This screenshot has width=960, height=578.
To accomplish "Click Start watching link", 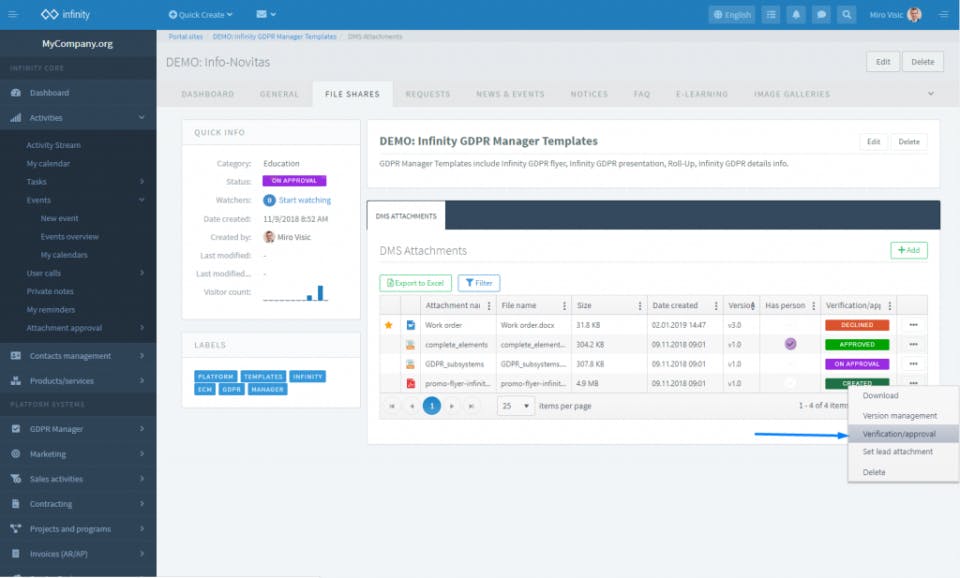I will pos(304,200).
